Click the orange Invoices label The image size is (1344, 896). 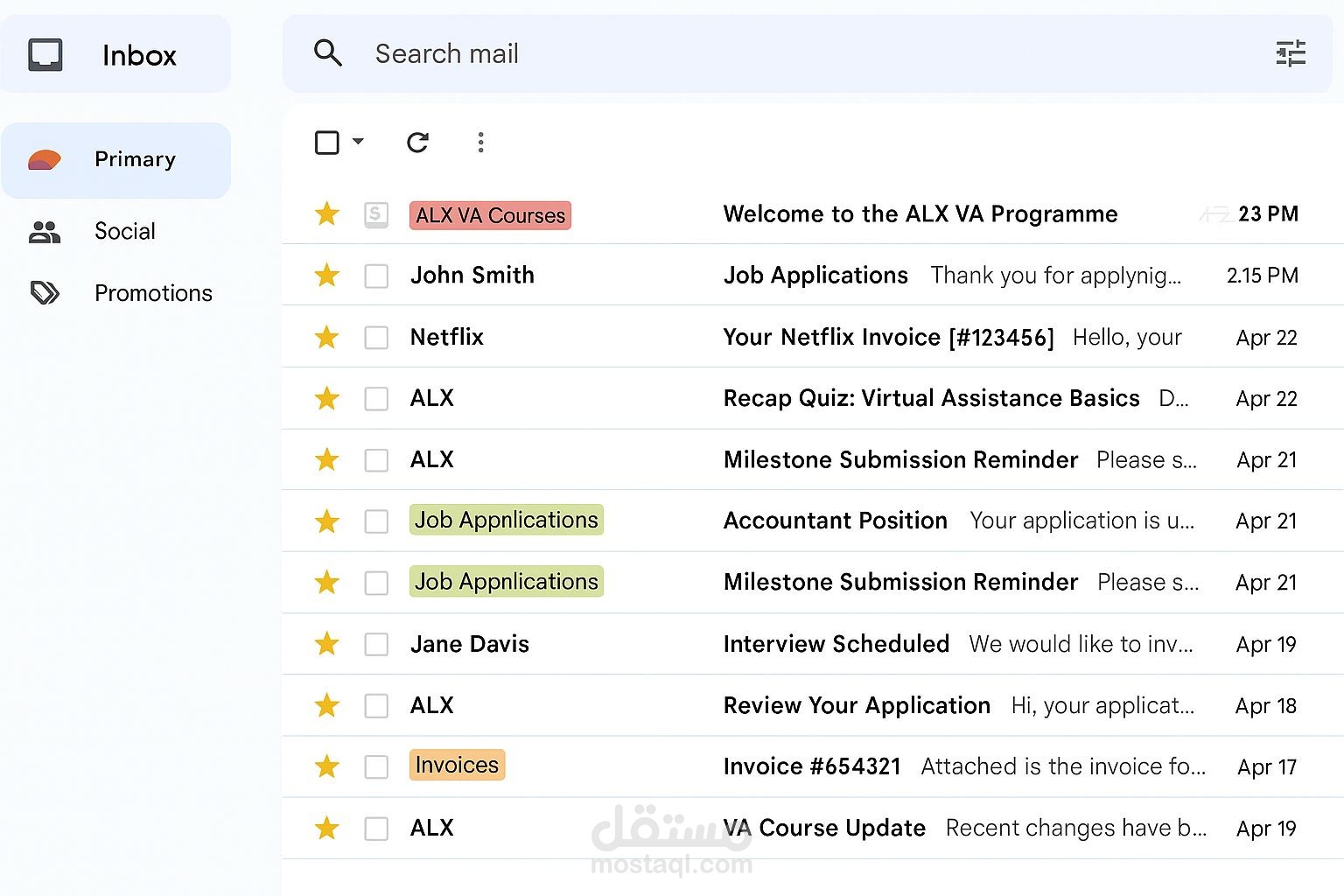click(457, 766)
